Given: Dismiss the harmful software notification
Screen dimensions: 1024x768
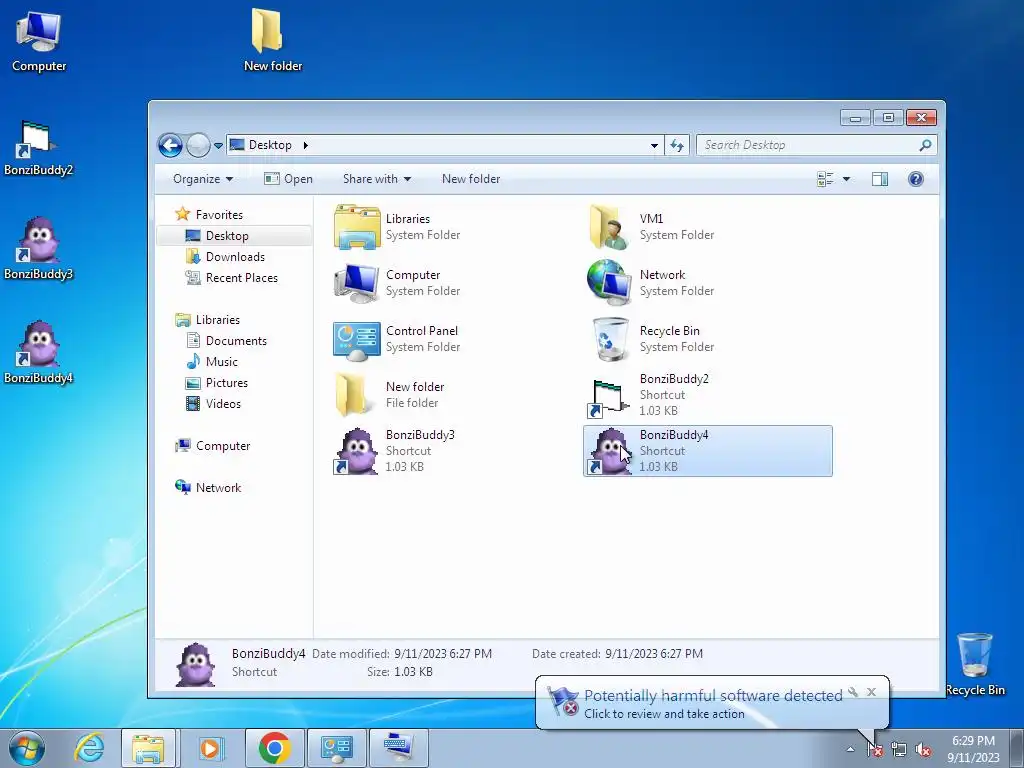Looking at the screenshot, I should tap(871, 692).
